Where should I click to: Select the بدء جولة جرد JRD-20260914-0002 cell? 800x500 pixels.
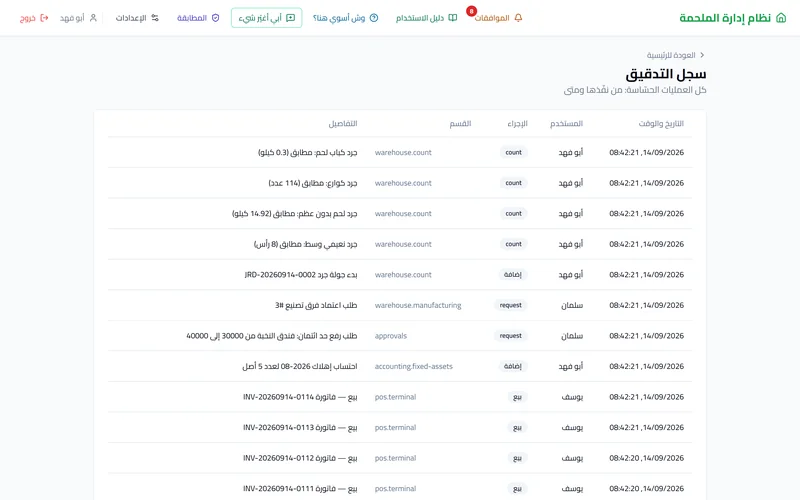301,274
